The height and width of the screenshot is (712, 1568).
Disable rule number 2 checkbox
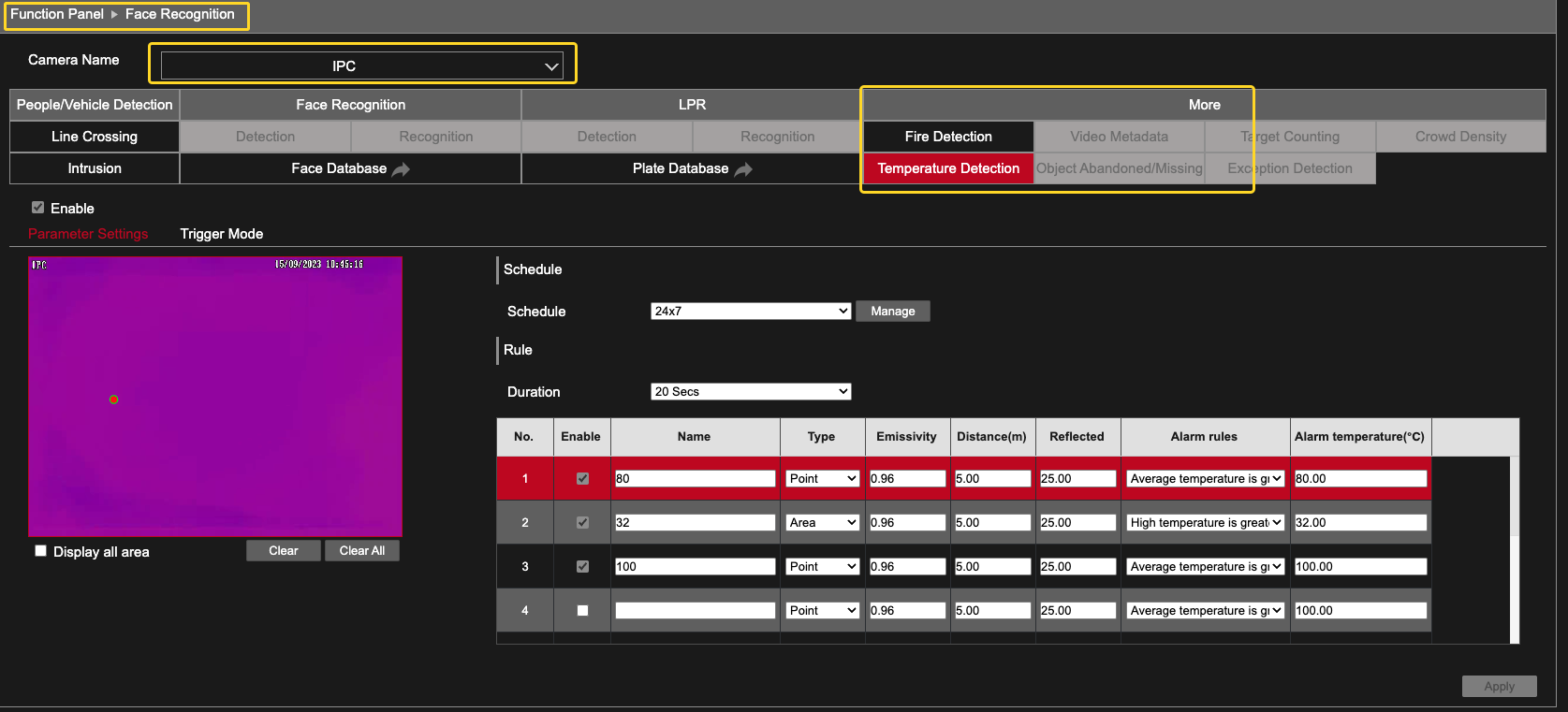point(582,522)
